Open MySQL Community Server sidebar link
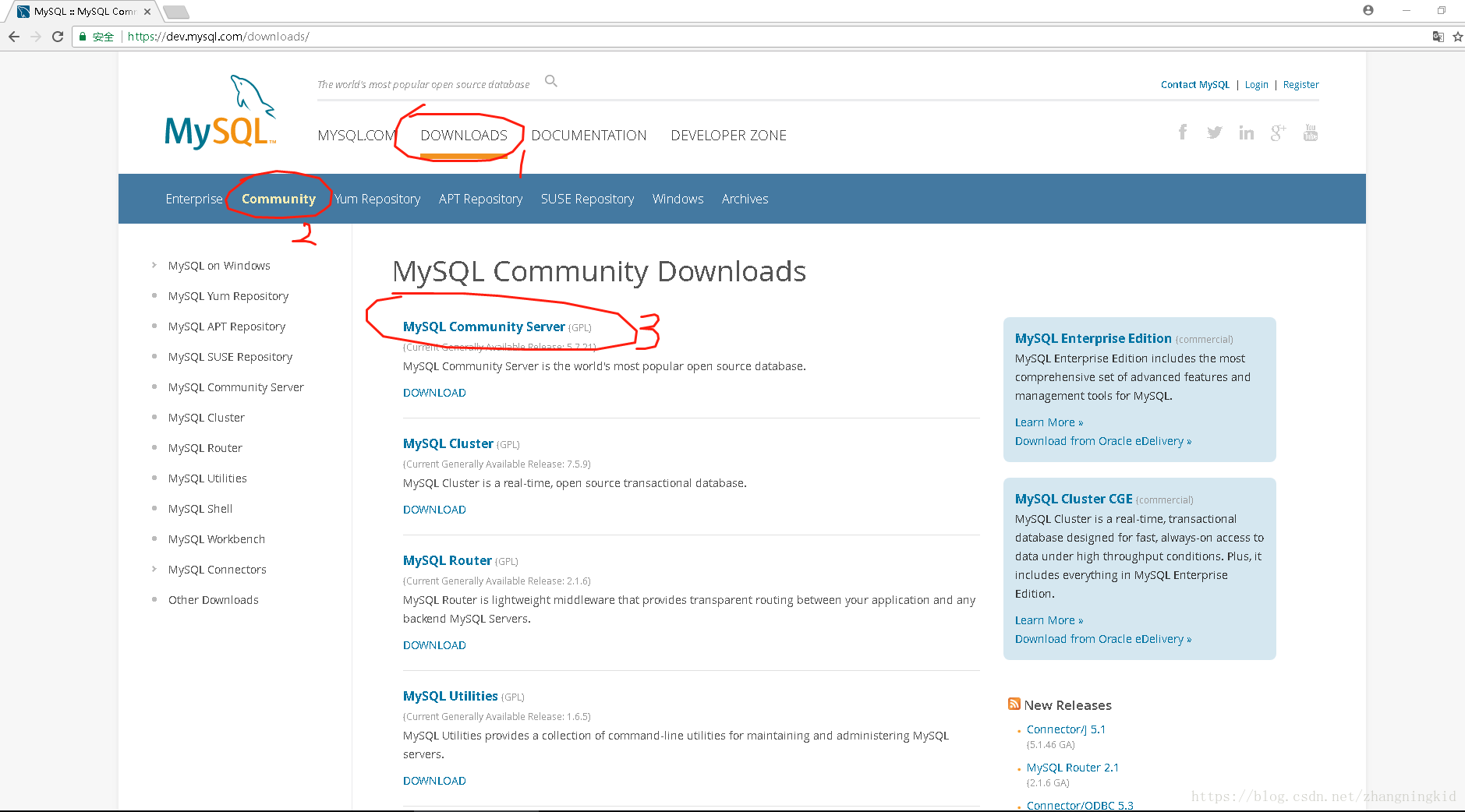The width and height of the screenshot is (1465, 812). tap(235, 387)
